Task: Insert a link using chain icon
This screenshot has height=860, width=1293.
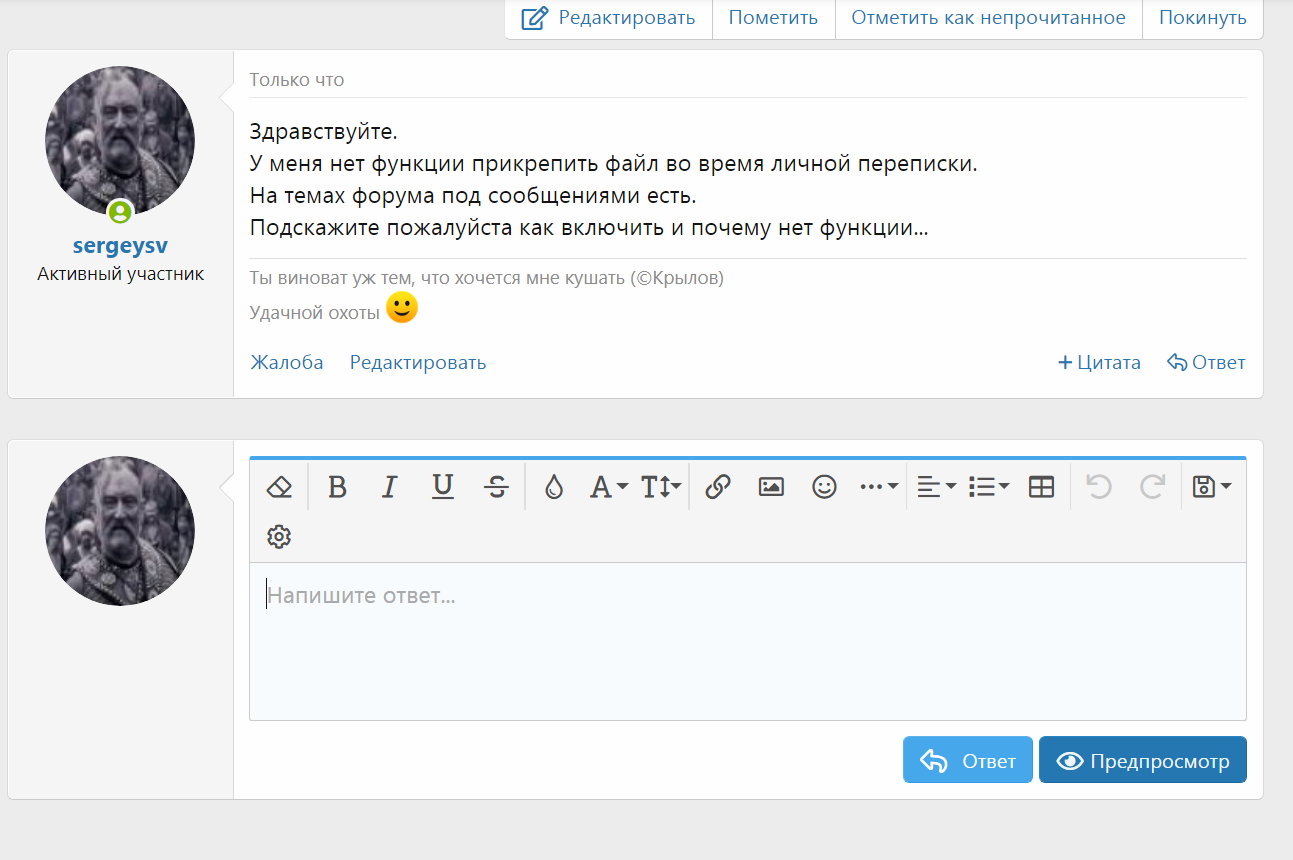Action: coord(717,487)
